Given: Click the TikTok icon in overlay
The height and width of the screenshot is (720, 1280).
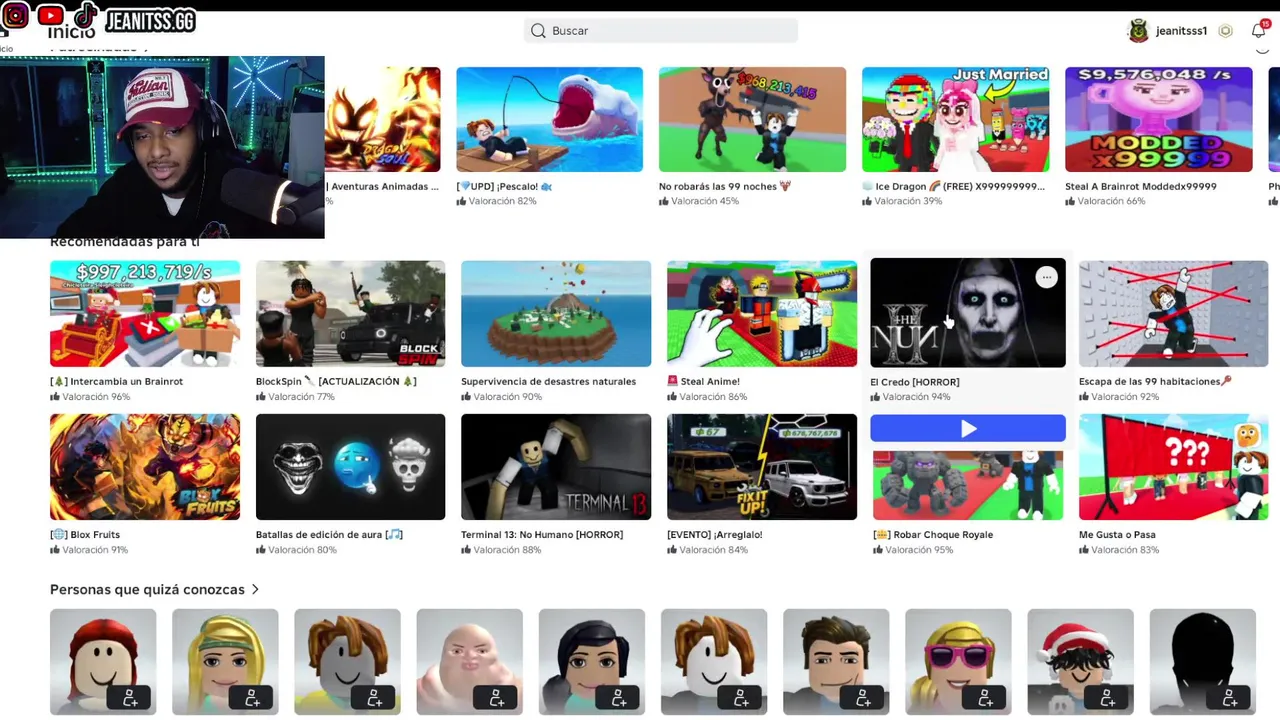Looking at the screenshot, I should (85, 16).
